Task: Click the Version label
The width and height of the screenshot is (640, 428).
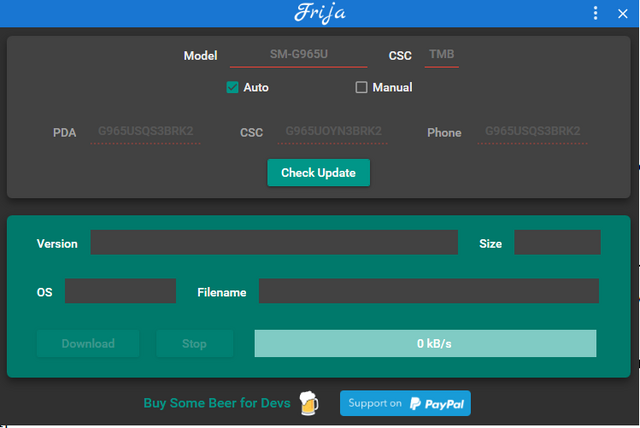Action: (57, 244)
